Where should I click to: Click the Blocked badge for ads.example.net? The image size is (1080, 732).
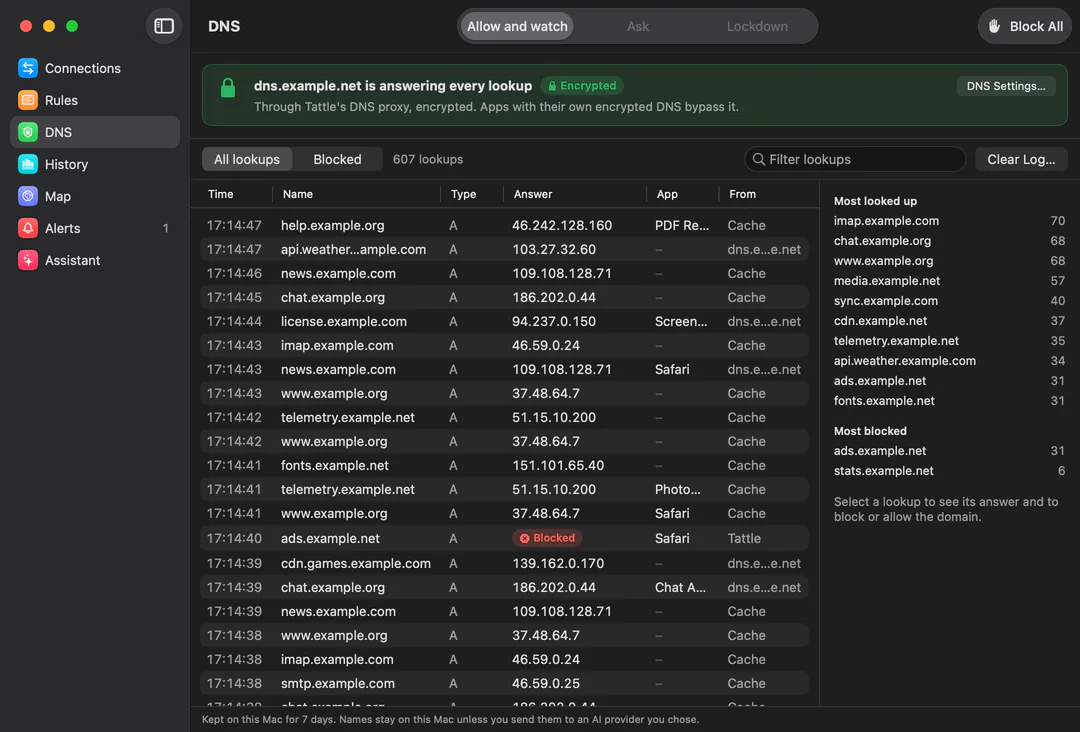[548, 538]
